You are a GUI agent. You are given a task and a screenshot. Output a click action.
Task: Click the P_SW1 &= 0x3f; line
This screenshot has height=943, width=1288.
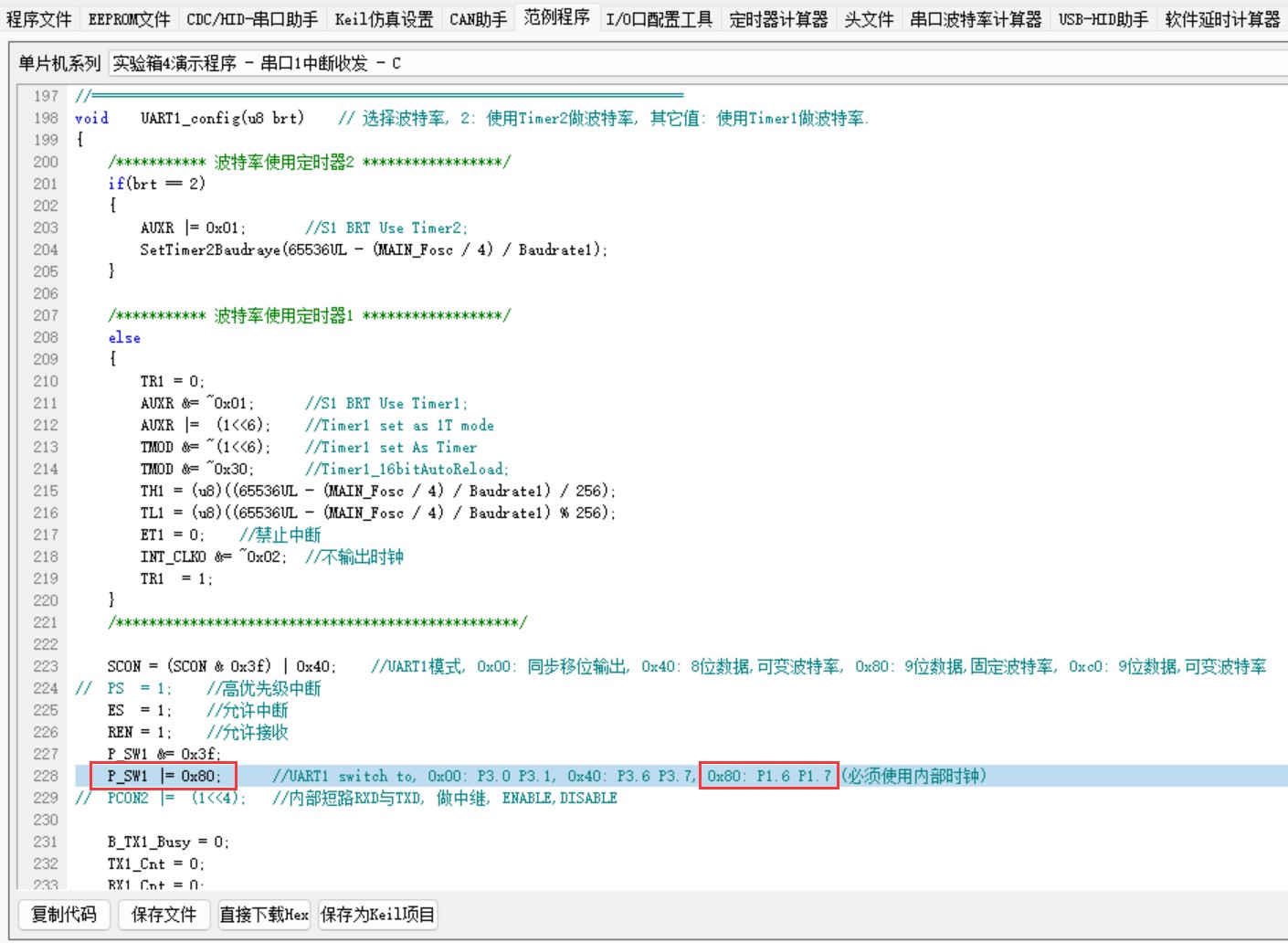tap(164, 754)
